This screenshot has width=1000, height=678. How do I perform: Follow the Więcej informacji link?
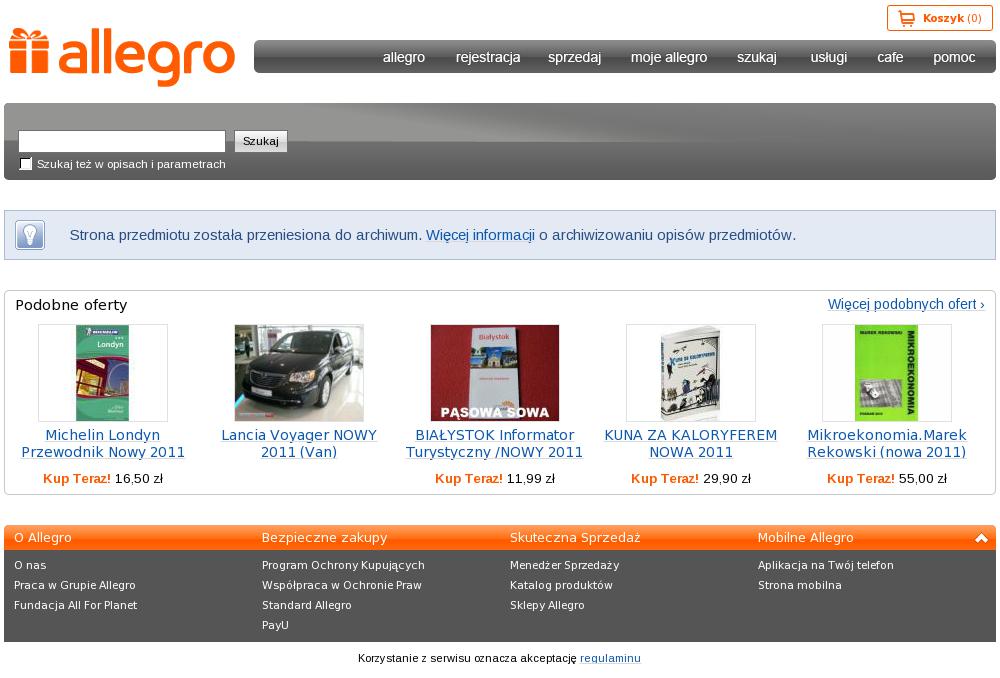pos(480,235)
